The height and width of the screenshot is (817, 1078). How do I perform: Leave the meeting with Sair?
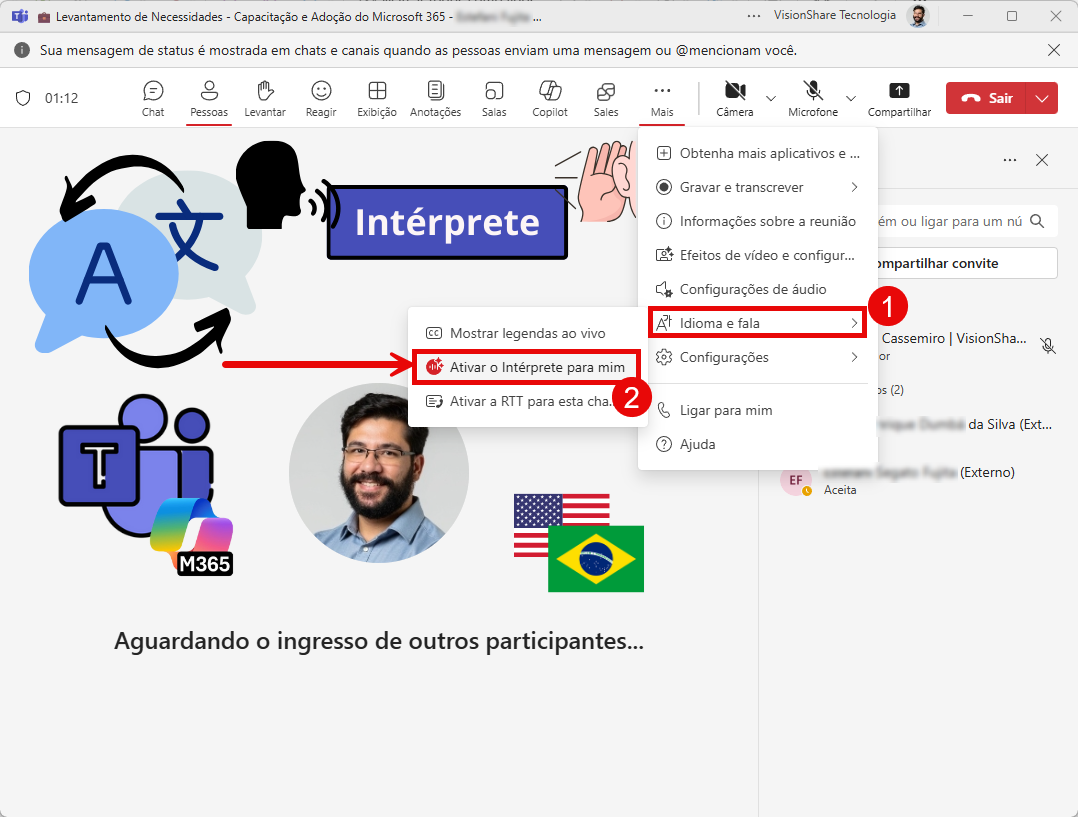[986, 98]
